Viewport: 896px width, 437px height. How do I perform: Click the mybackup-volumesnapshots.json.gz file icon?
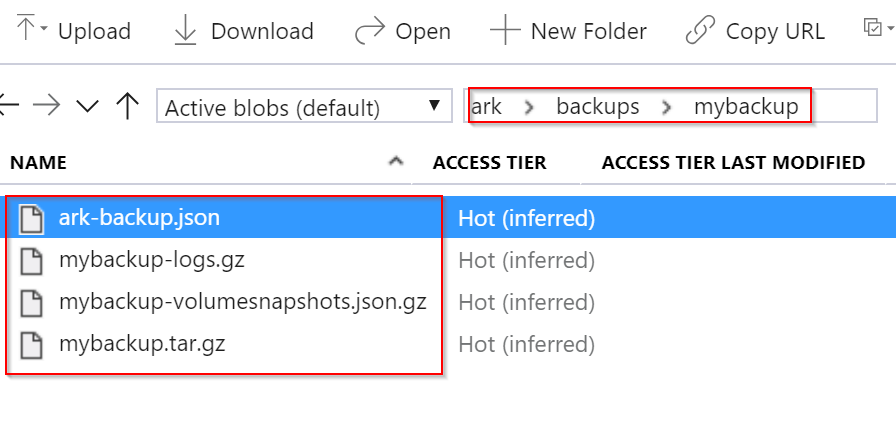click(x=31, y=303)
